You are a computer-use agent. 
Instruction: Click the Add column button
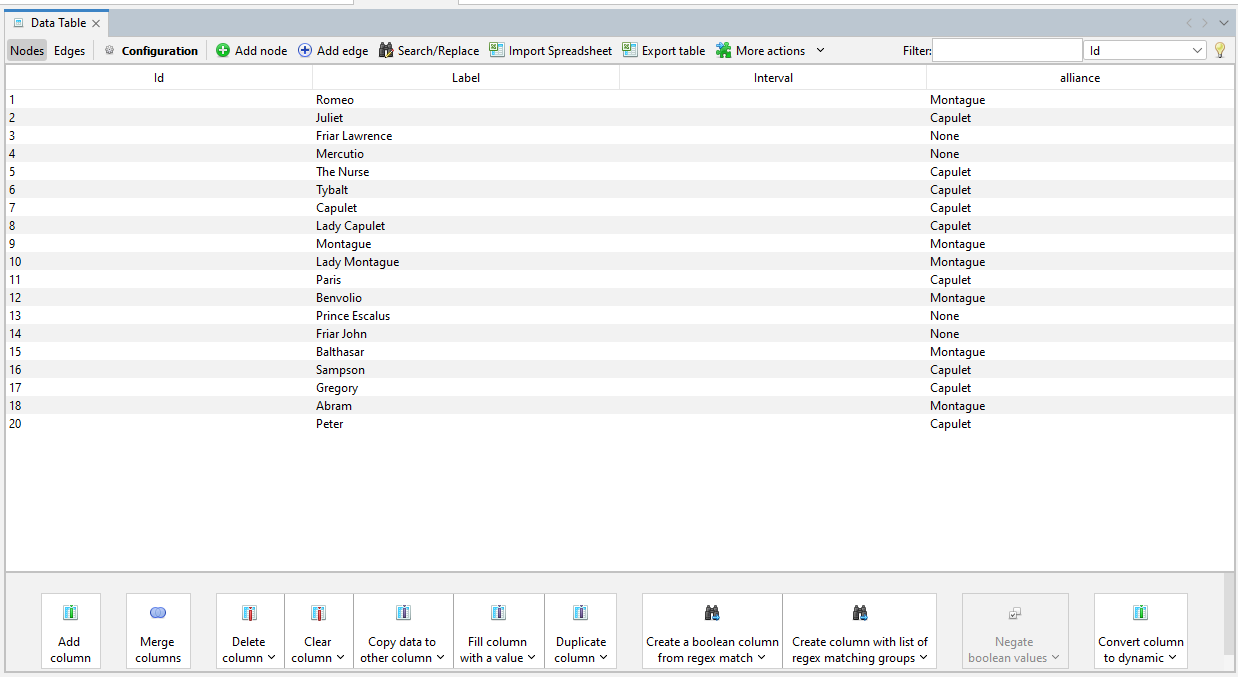tap(70, 630)
